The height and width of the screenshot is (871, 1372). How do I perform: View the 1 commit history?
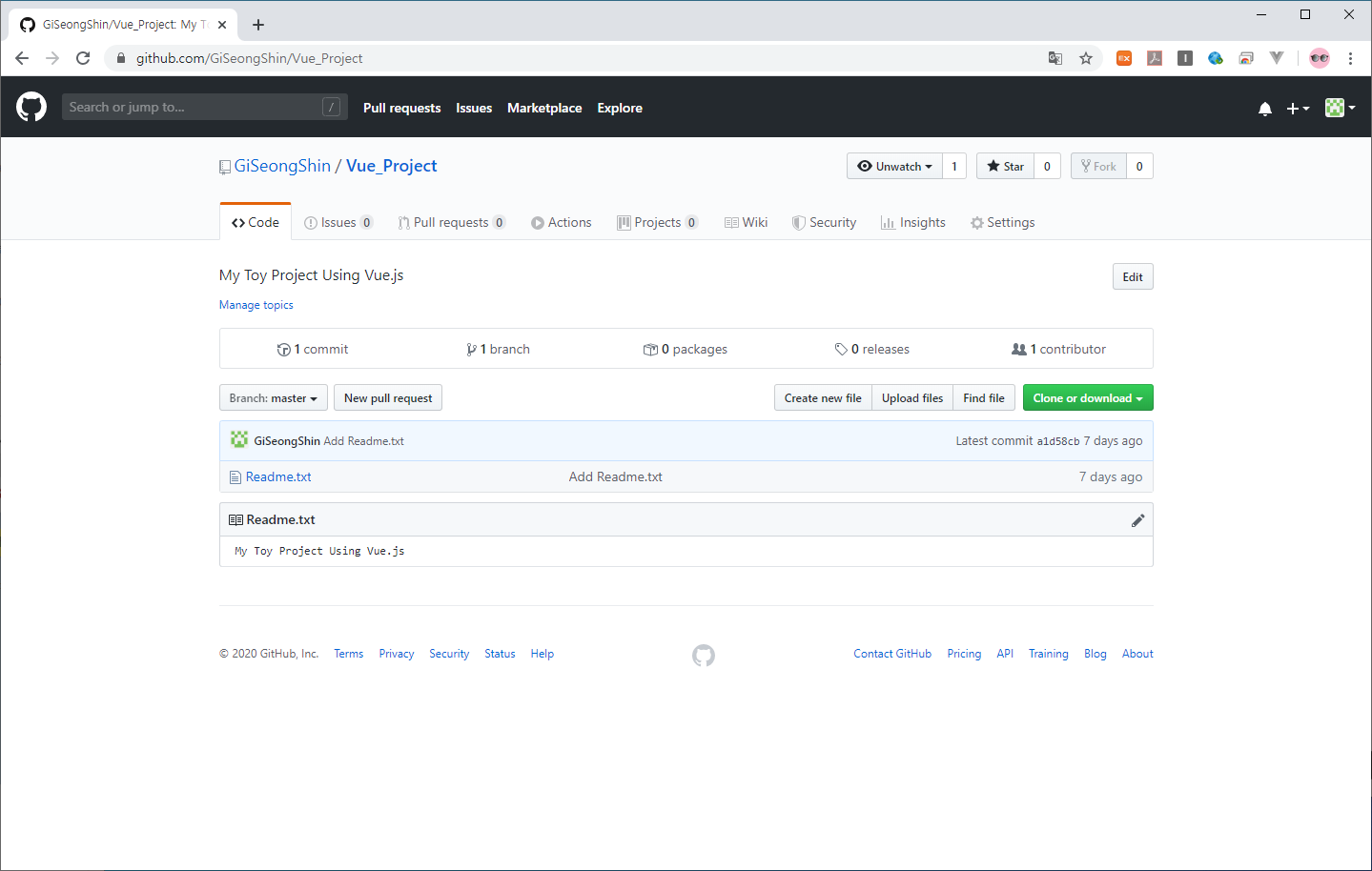[x=313, y=349]
